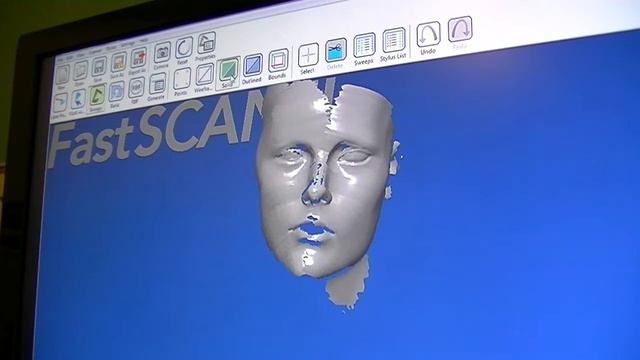Open the Stylus List icon
Screen dimensions: 640x360
pyautogui.click(x=394, y=40)
